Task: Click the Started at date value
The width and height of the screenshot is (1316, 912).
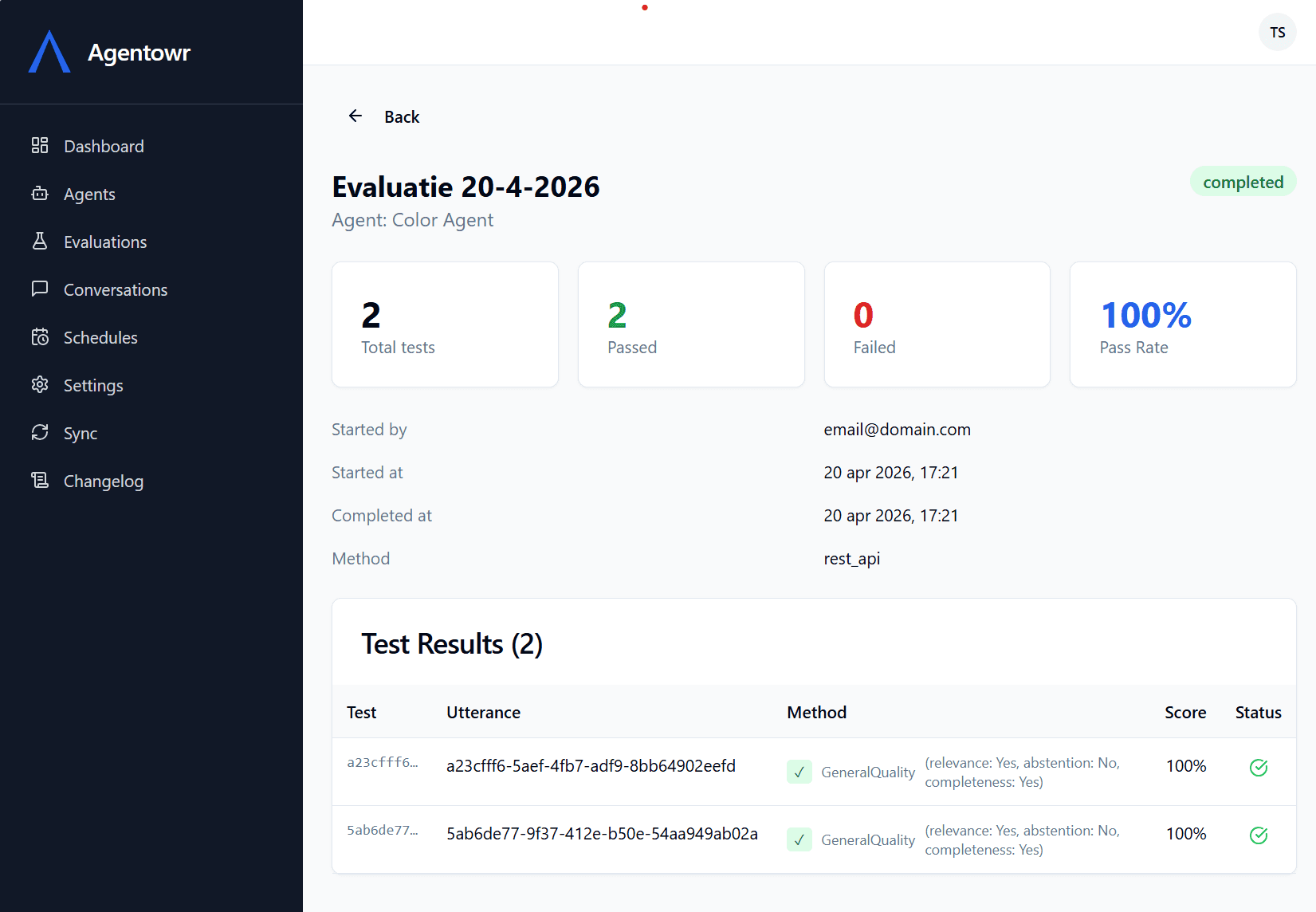Action: point(890,473)
